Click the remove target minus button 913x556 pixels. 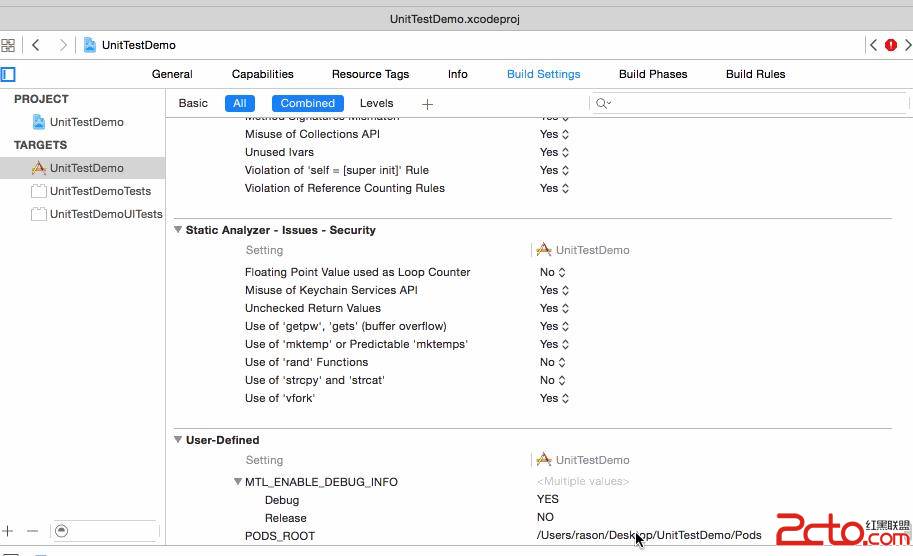(x=32, y=531)
